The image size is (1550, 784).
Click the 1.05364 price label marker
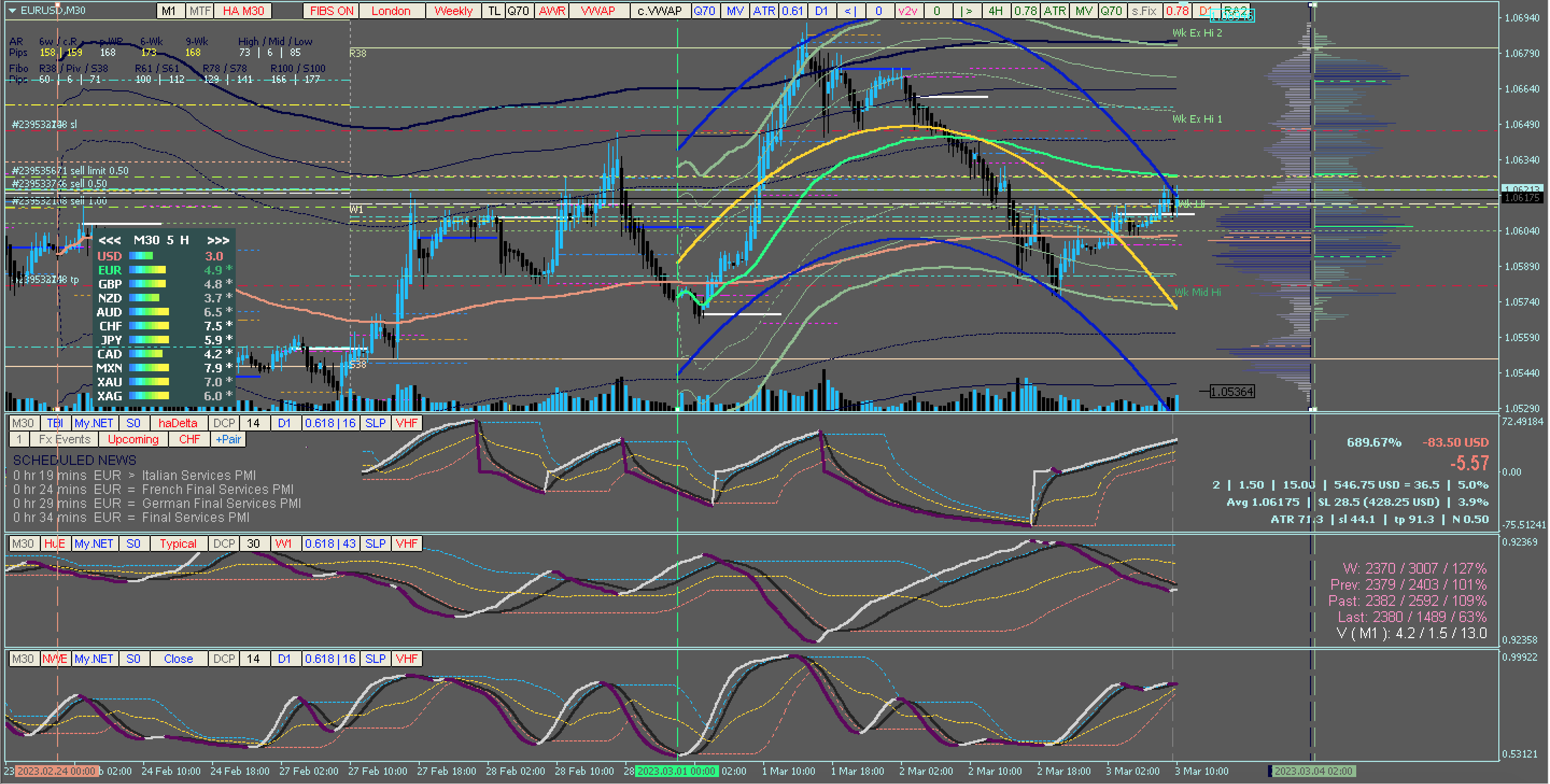pos(1232,392)
